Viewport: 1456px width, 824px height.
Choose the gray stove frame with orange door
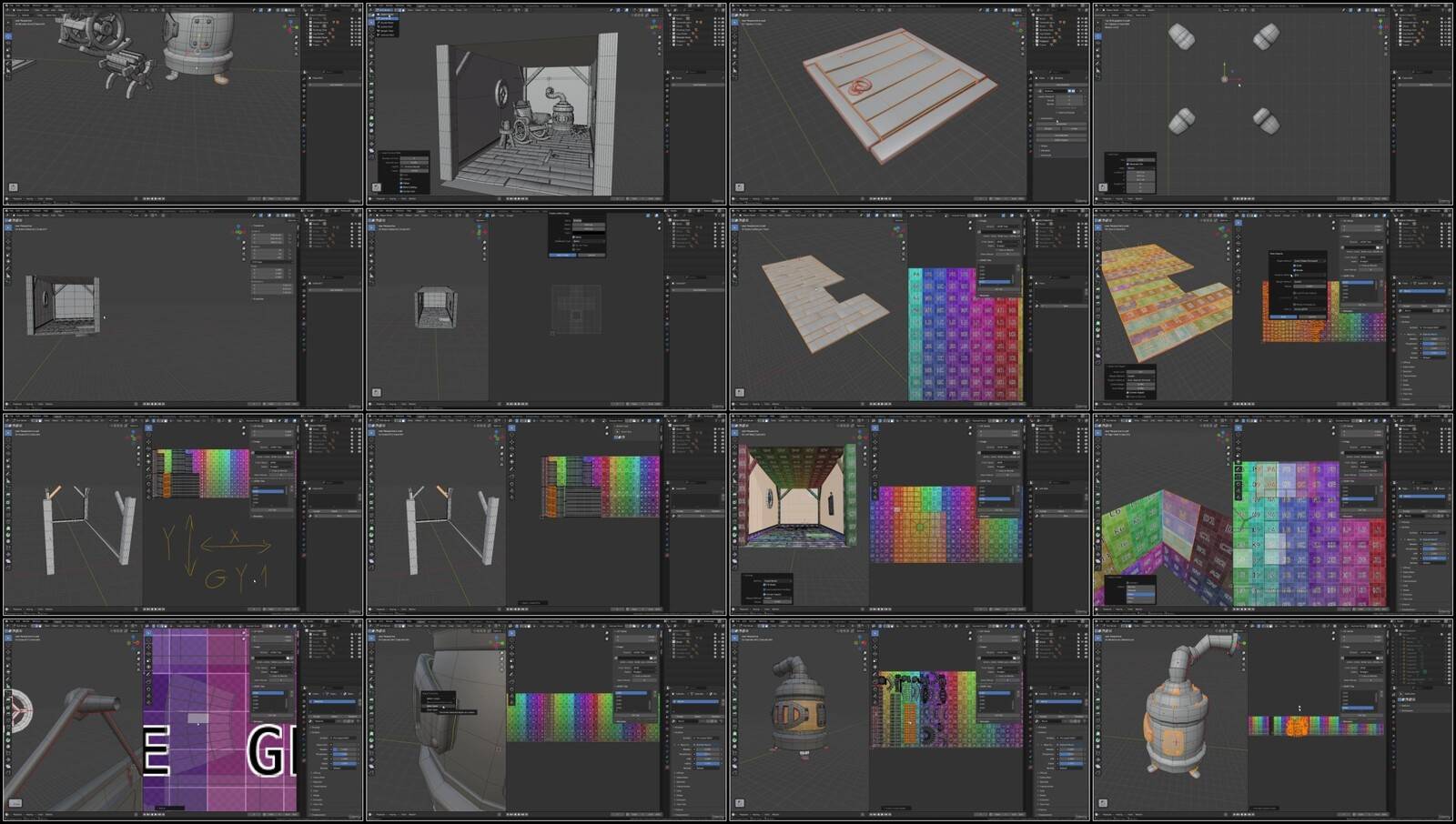[1273, 720]
